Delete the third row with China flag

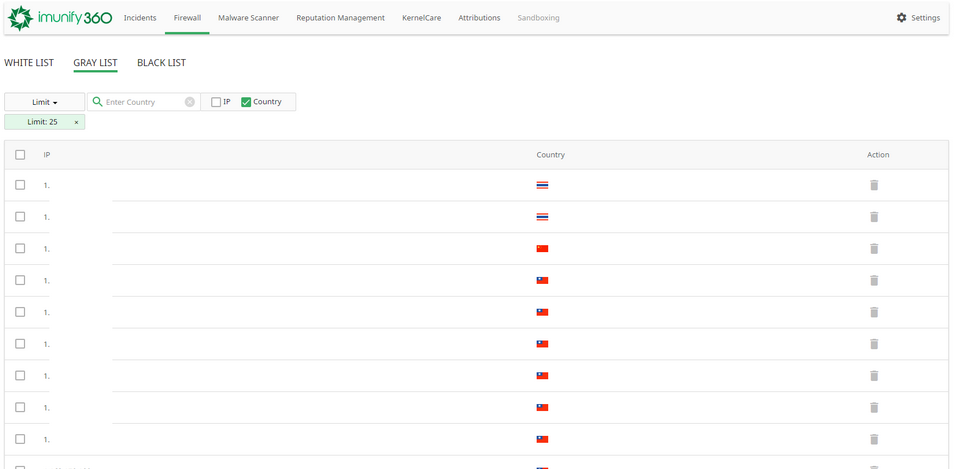pos(874,249)
